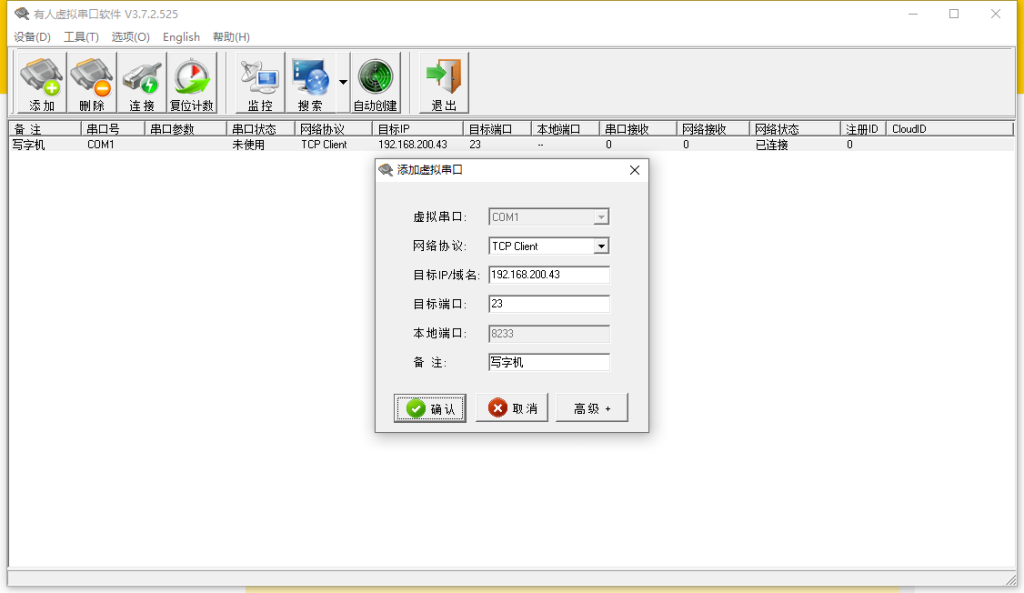
Task: Open the 设备(D) menu
Action: pos(32,37)
